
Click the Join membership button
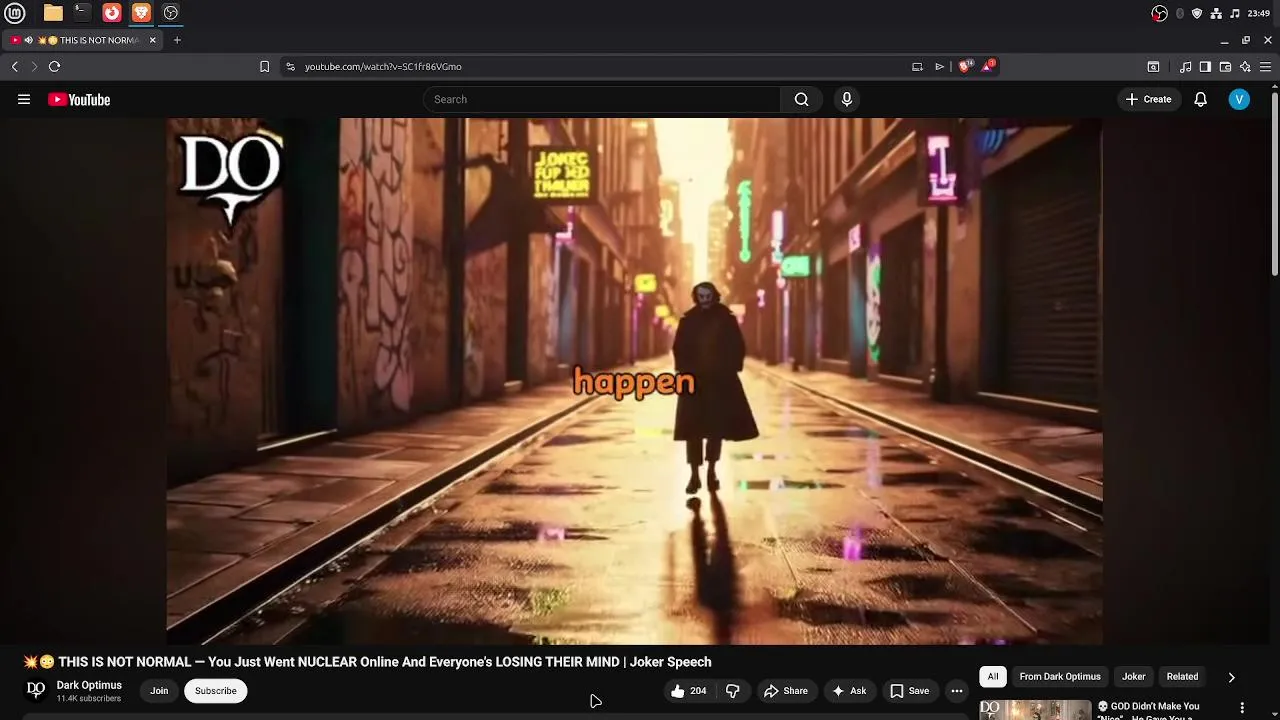[159, 691]
